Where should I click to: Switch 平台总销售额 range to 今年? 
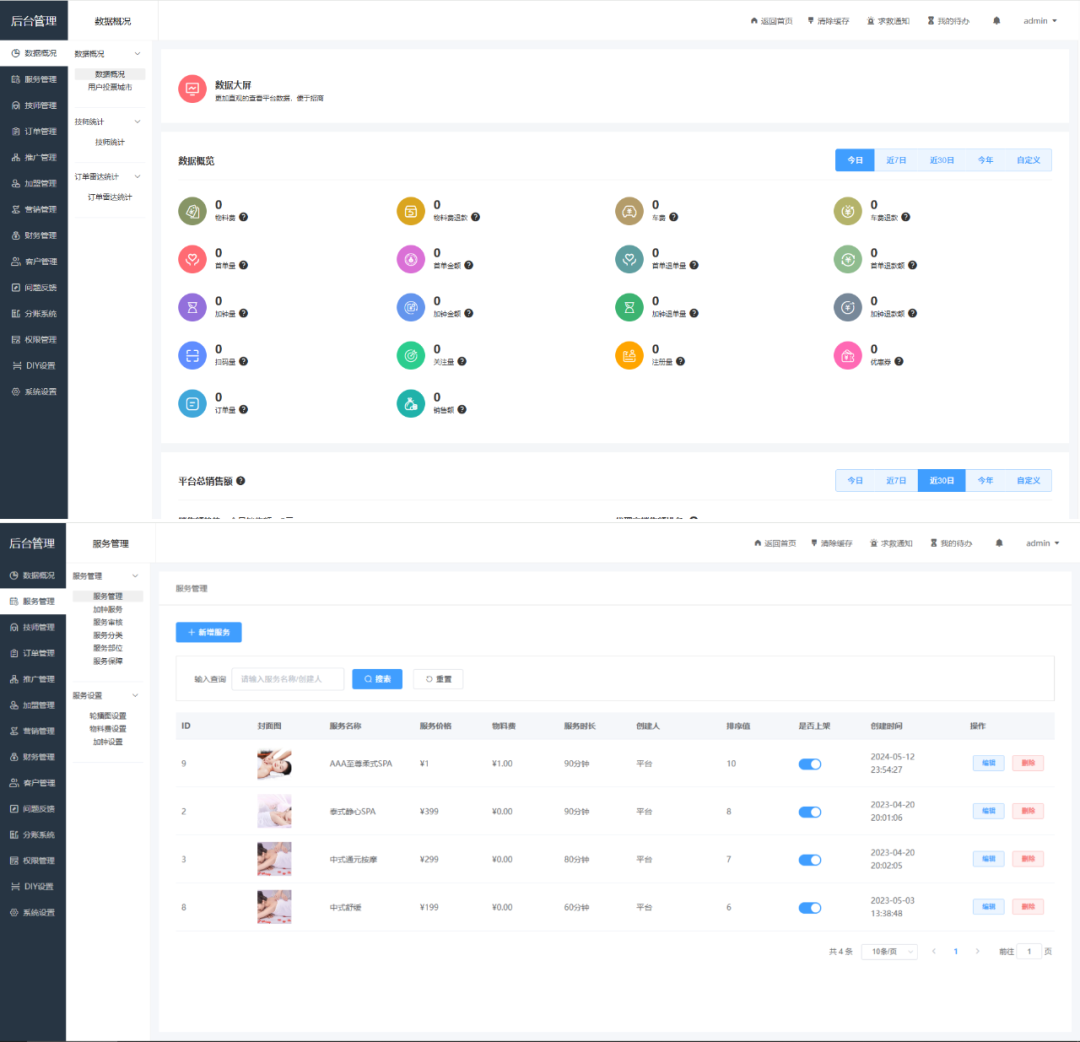pyautogui.click(x=985, y=481)
